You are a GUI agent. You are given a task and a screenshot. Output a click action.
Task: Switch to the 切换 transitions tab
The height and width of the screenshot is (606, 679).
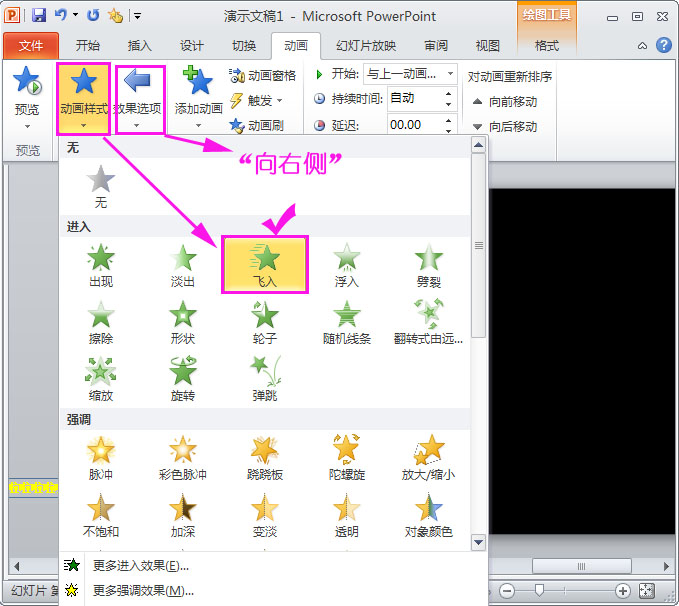pyautogui.click(x=244, y=45)
